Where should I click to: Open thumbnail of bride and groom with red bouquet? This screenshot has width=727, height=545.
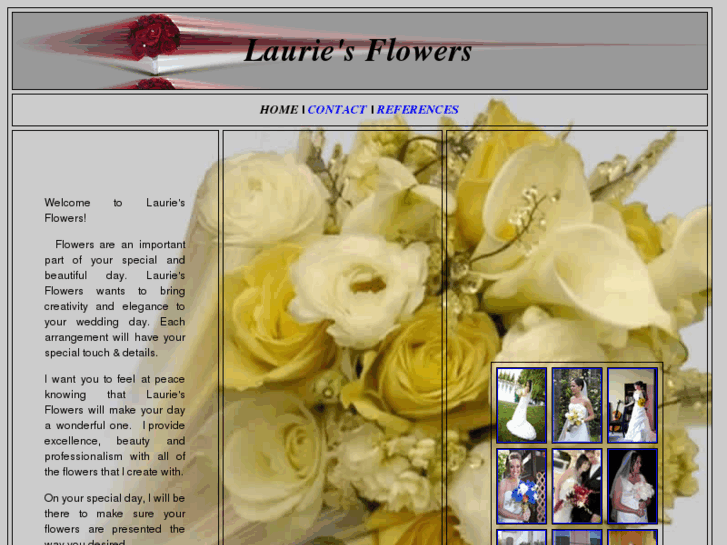[x=577, y=486]
